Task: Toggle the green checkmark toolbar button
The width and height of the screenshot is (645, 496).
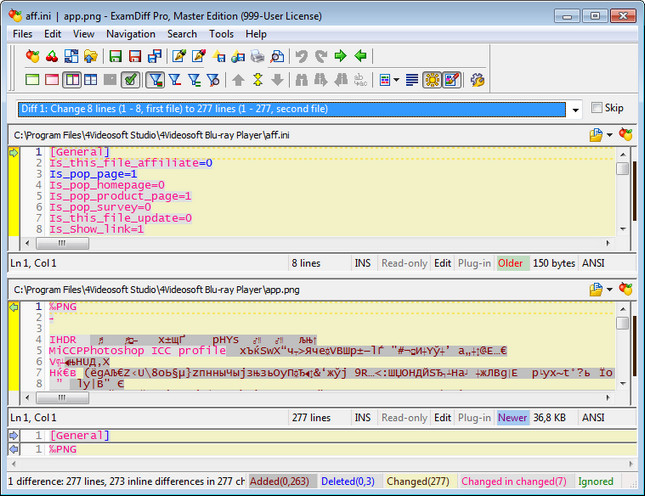Action: 130,80
